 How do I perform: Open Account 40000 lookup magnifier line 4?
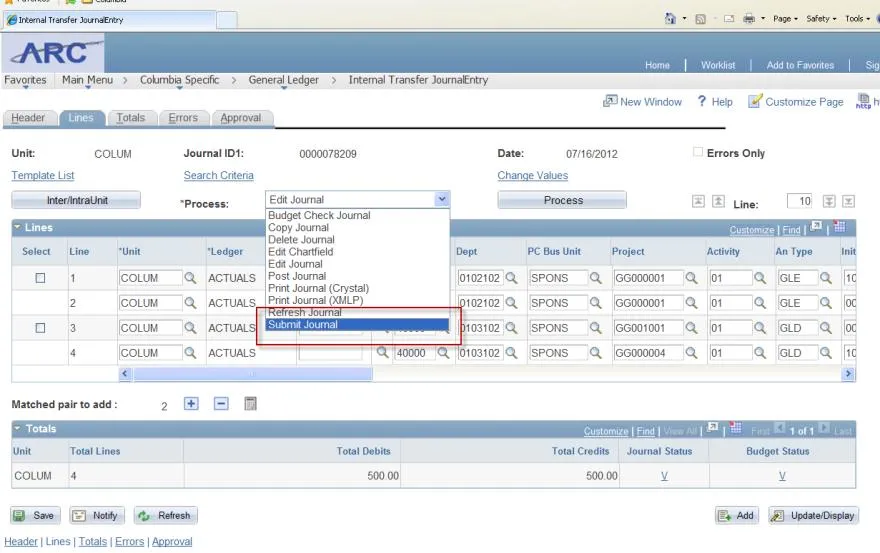point(443,353)
